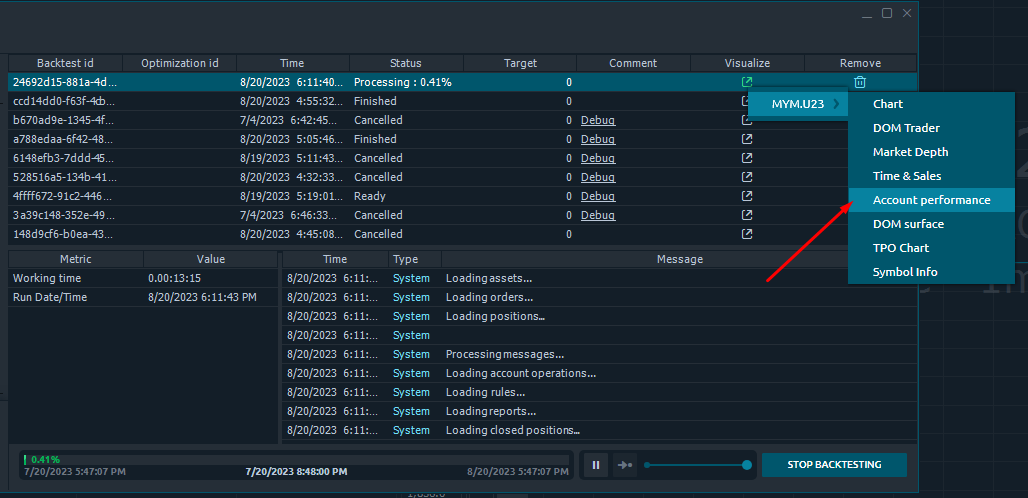Image resolution: width=1028 pixels, height=498 pixels.
Task: Maximize the backtest window
Action: (x=887, y=12)
